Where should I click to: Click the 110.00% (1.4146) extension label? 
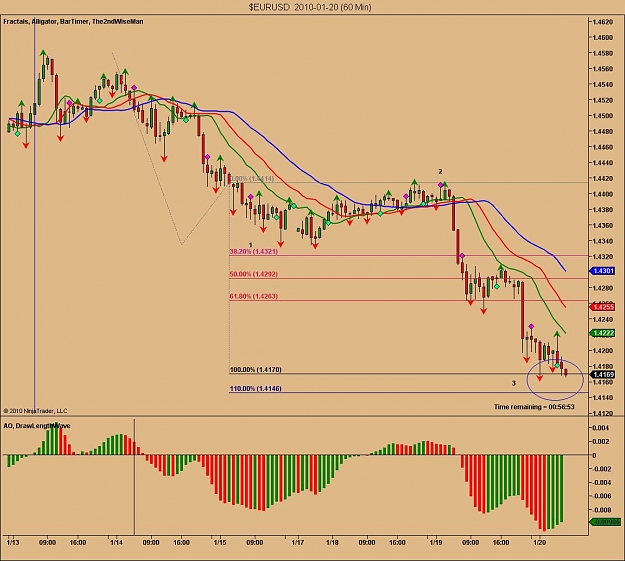coord(256,388)
